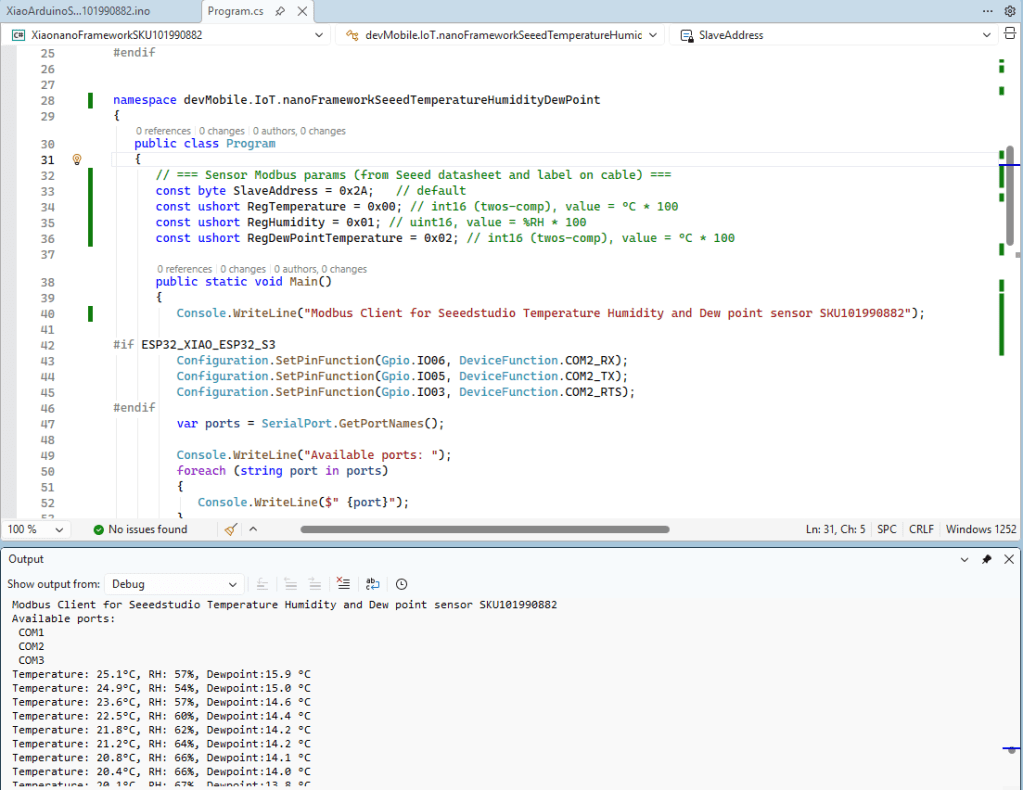Viewport: 1023px width, 790px height.
Task: Click the lightbulb quick actions icon
Action: pyautogui.click(x=76, y=160)
